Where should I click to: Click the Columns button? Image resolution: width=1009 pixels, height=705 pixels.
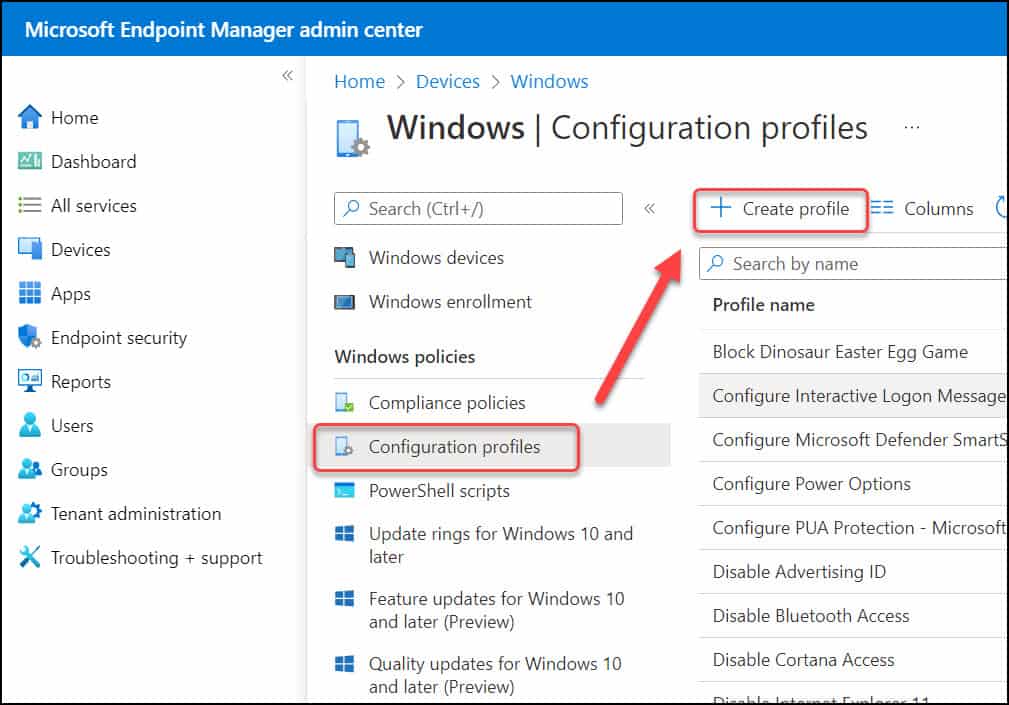922,208
